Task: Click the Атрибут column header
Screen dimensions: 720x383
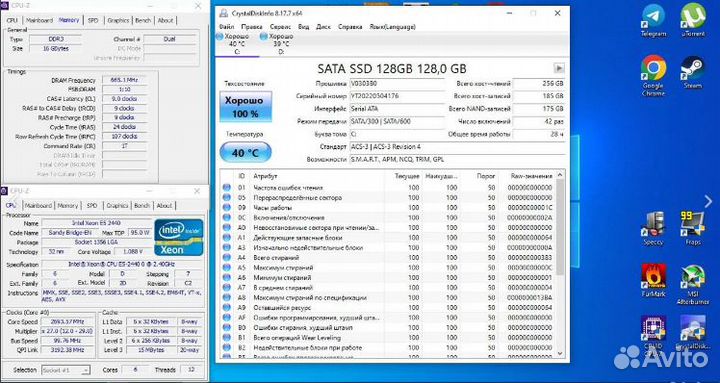Action: [265, 176]
